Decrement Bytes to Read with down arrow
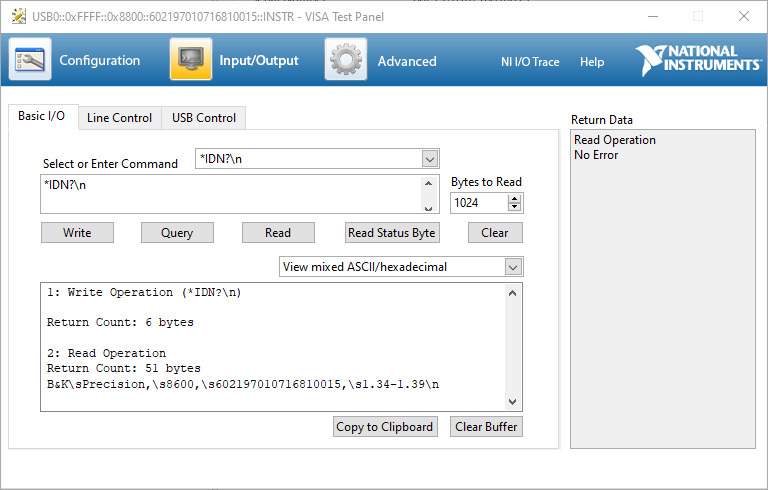 coord(514,207)
